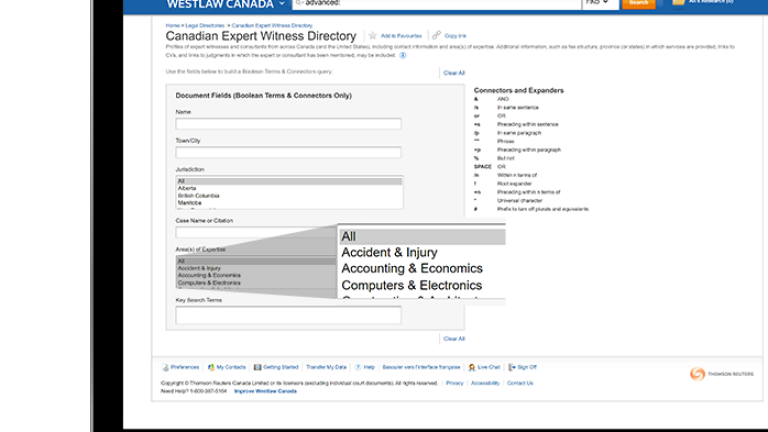Open Preferences from the footer icon
This screenshot has height=432, width=768.
[x=166, y=367]
